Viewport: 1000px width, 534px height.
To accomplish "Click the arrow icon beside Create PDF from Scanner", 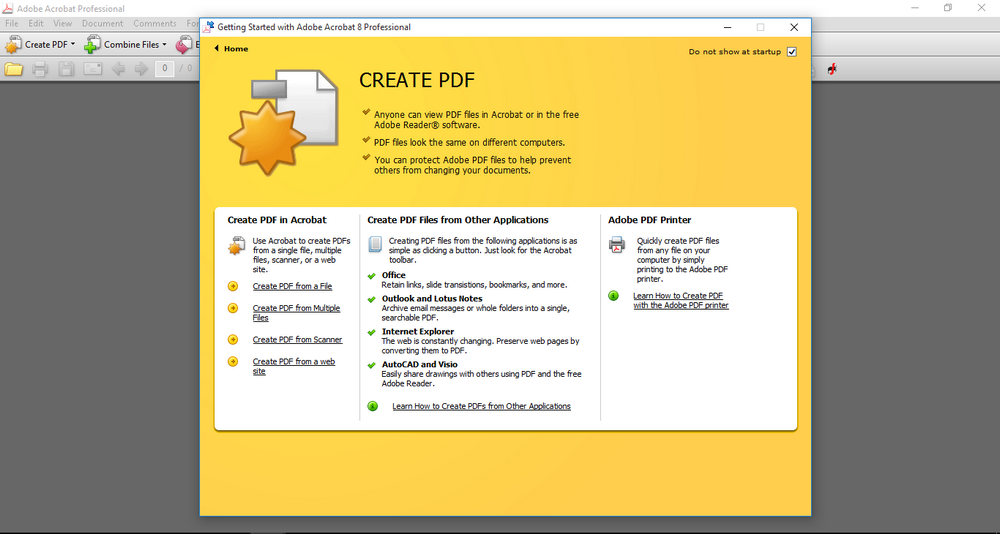I will point(233,339).
